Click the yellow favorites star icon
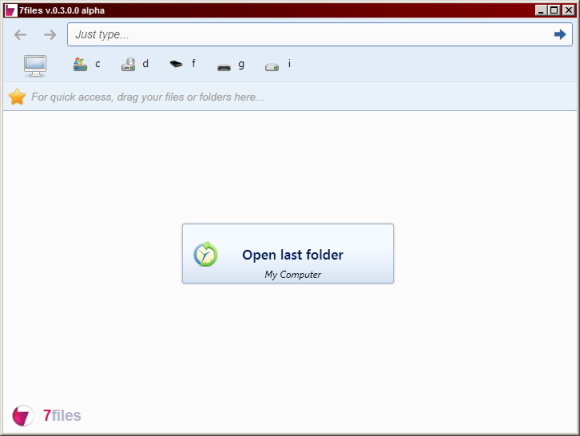580x436 pixels. 17,97
